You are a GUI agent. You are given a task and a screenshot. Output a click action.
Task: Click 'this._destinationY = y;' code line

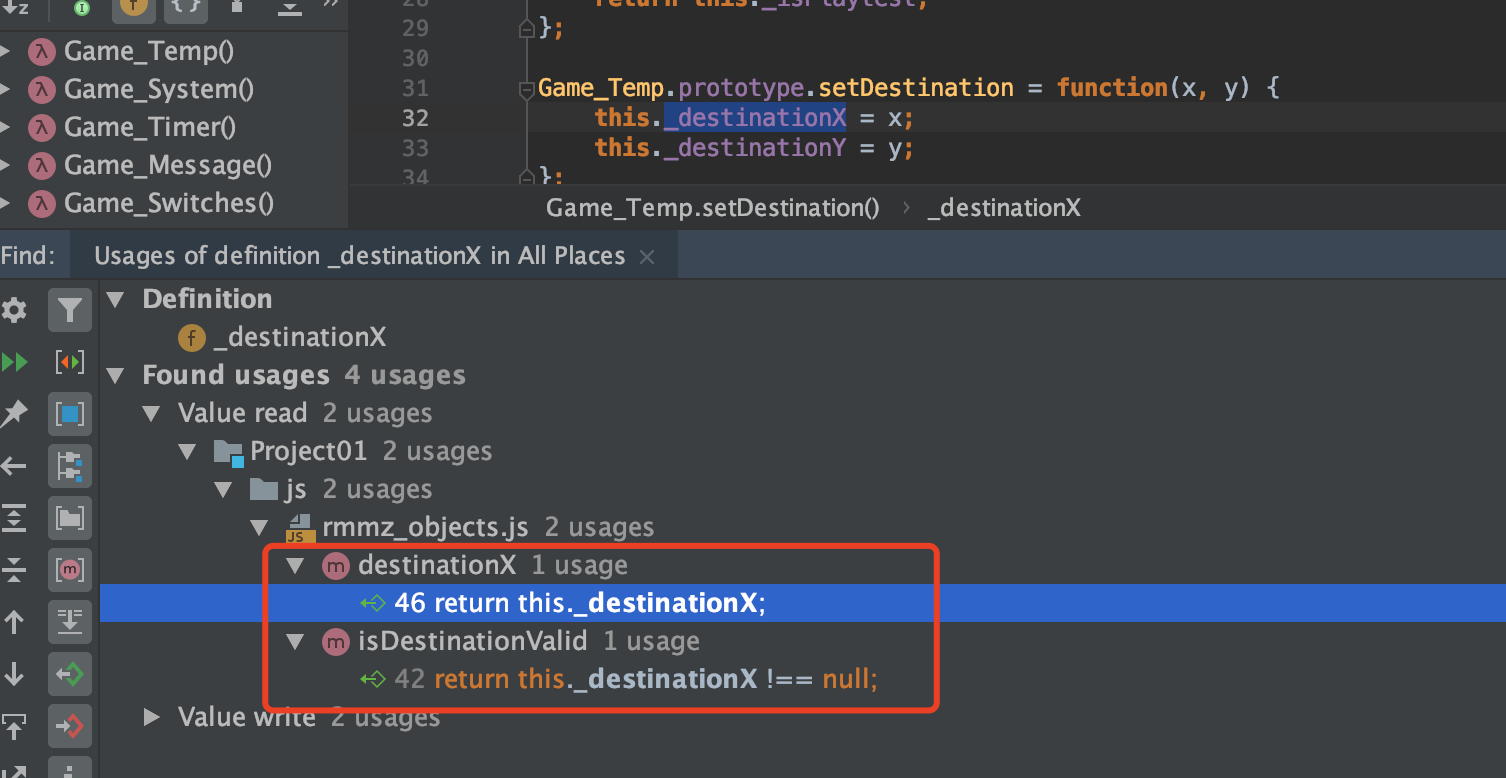[x=755, y=148]
